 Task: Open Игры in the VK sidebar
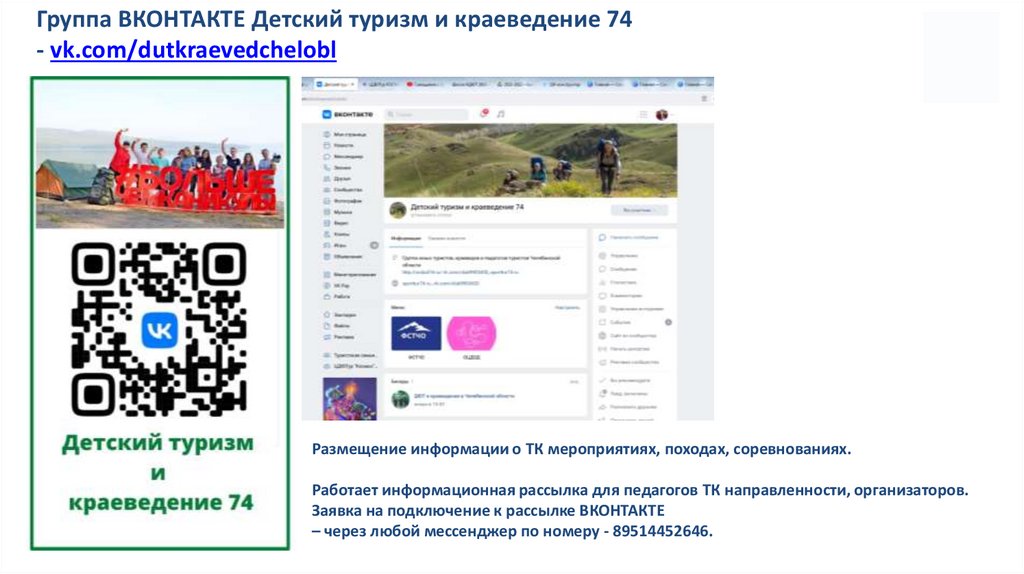pos(336,246)
